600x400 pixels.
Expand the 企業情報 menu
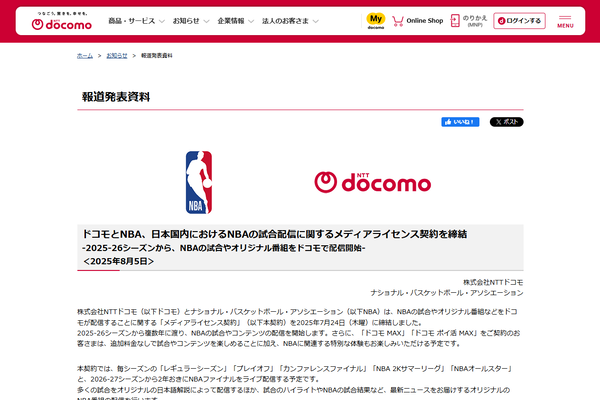click(235, 21)
